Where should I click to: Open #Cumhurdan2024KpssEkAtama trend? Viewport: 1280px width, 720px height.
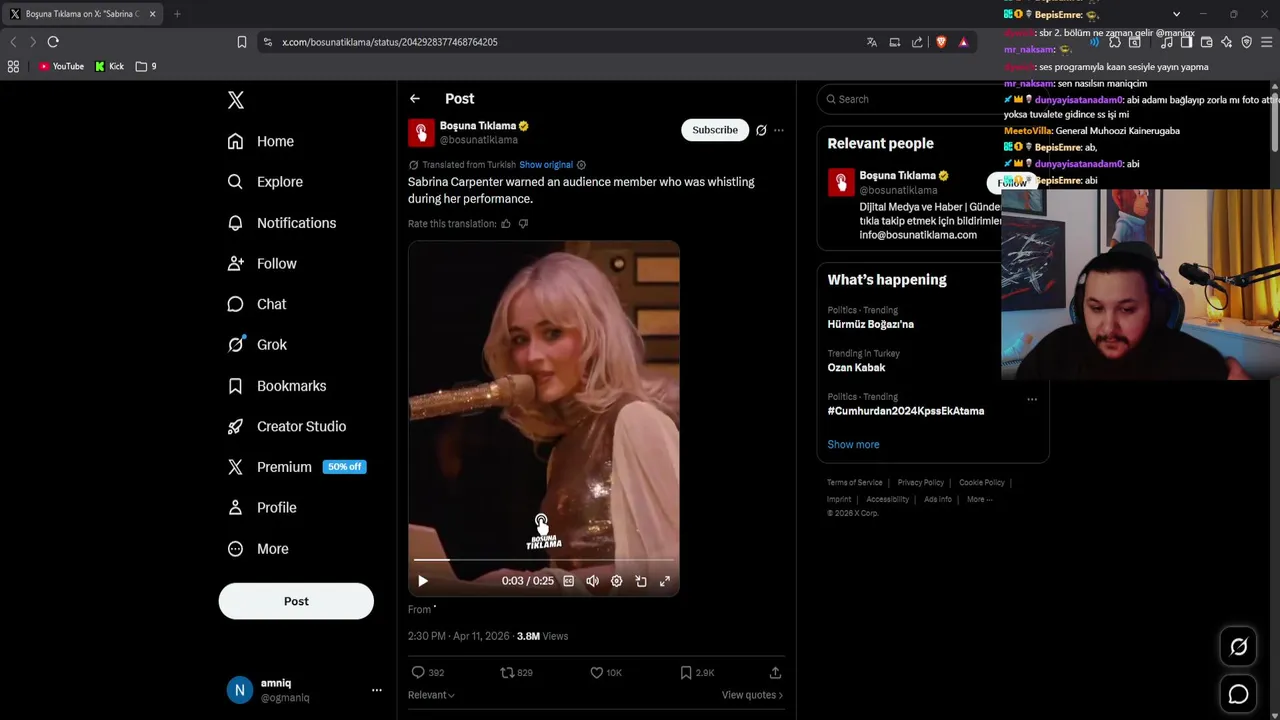[906, 411]
